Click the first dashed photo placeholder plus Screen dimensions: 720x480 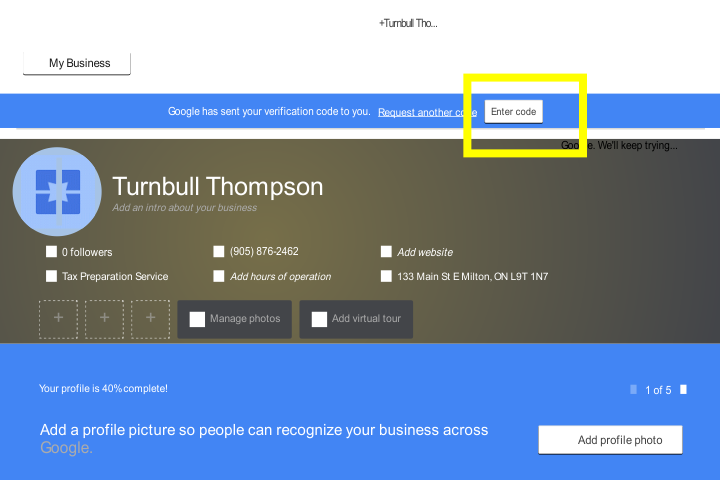[58, 319]
